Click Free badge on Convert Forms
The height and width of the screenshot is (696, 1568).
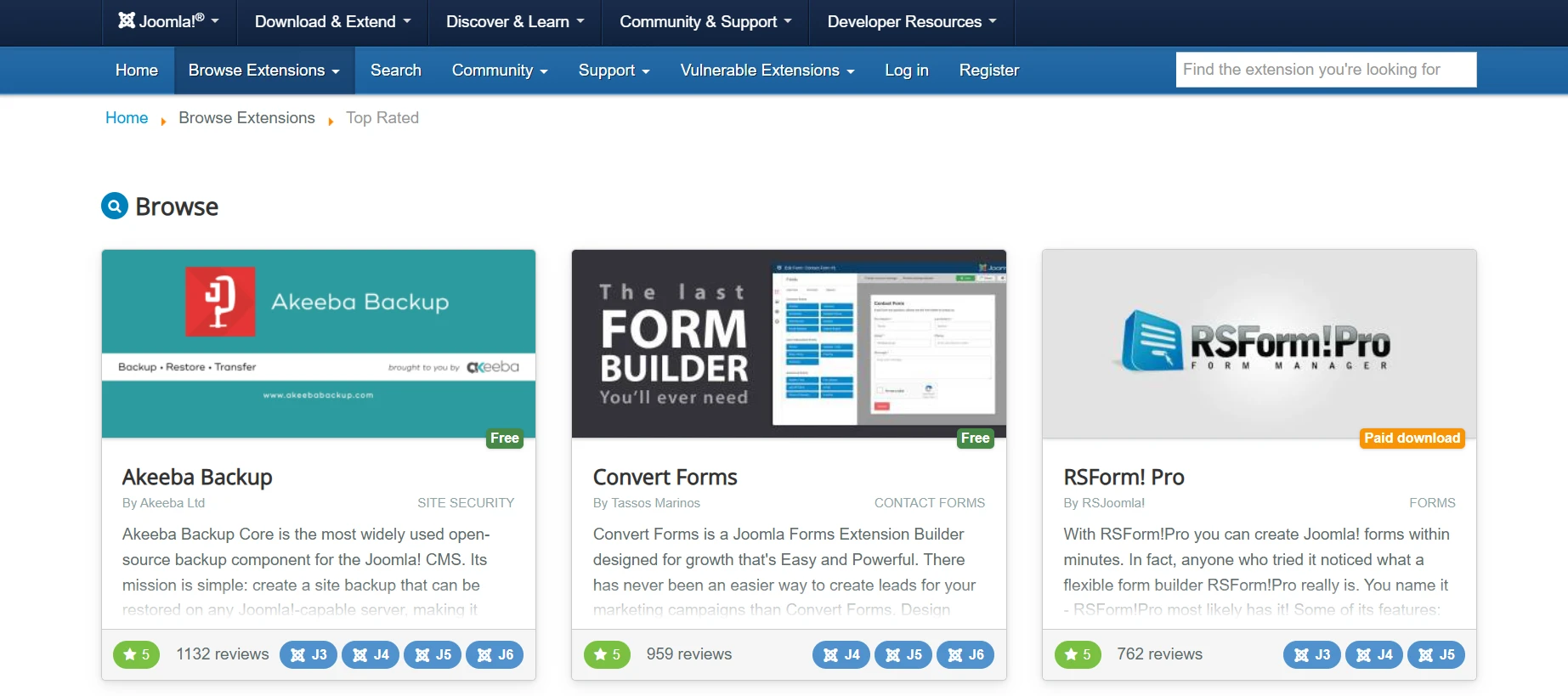click(x=976, y=439)
